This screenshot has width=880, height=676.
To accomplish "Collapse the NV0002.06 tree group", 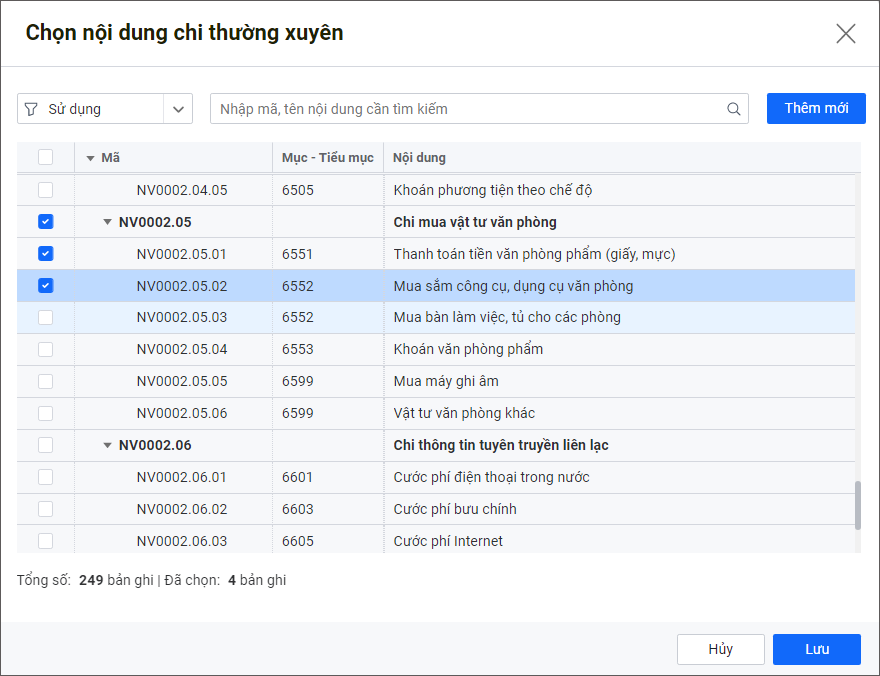I will [x=108, y=446].
